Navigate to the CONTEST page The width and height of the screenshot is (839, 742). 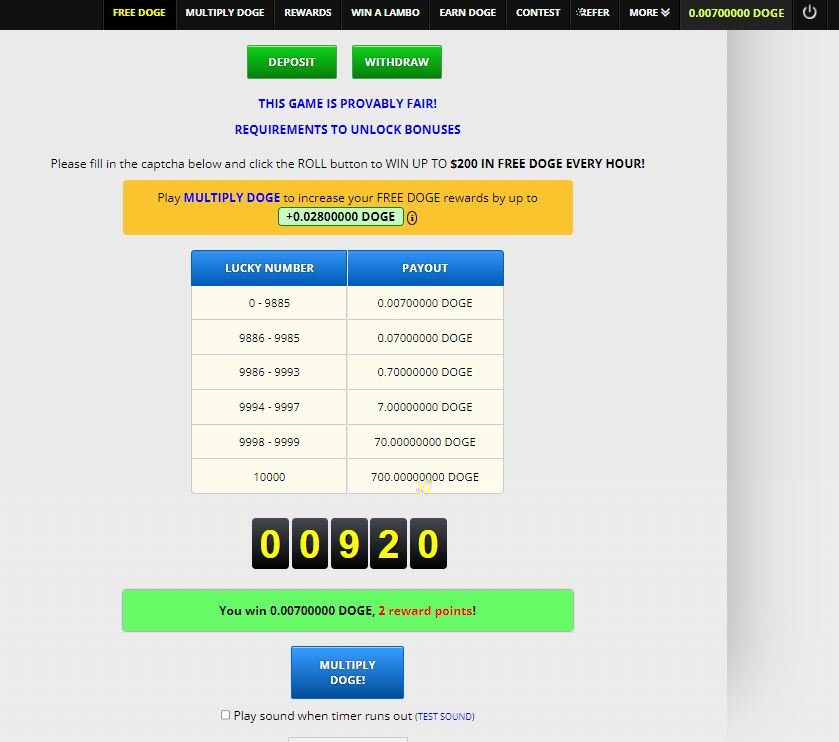pos(538,13)
